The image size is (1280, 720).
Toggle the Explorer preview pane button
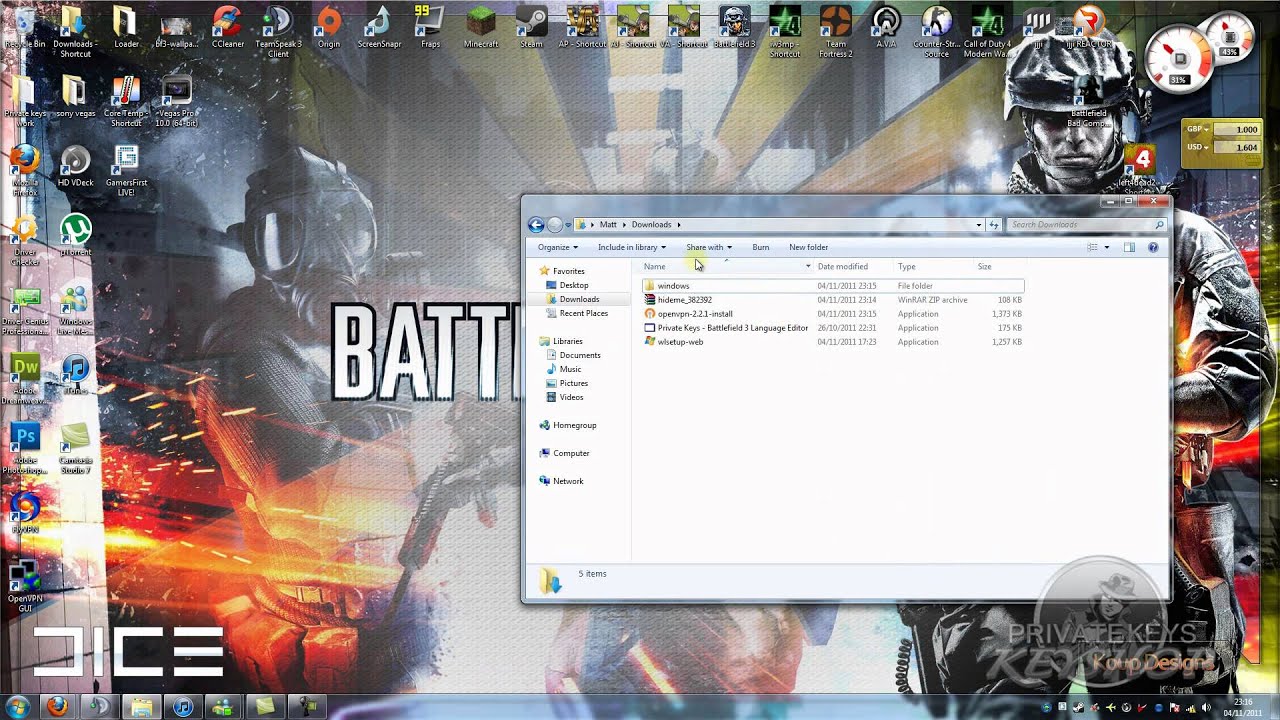1129,247
